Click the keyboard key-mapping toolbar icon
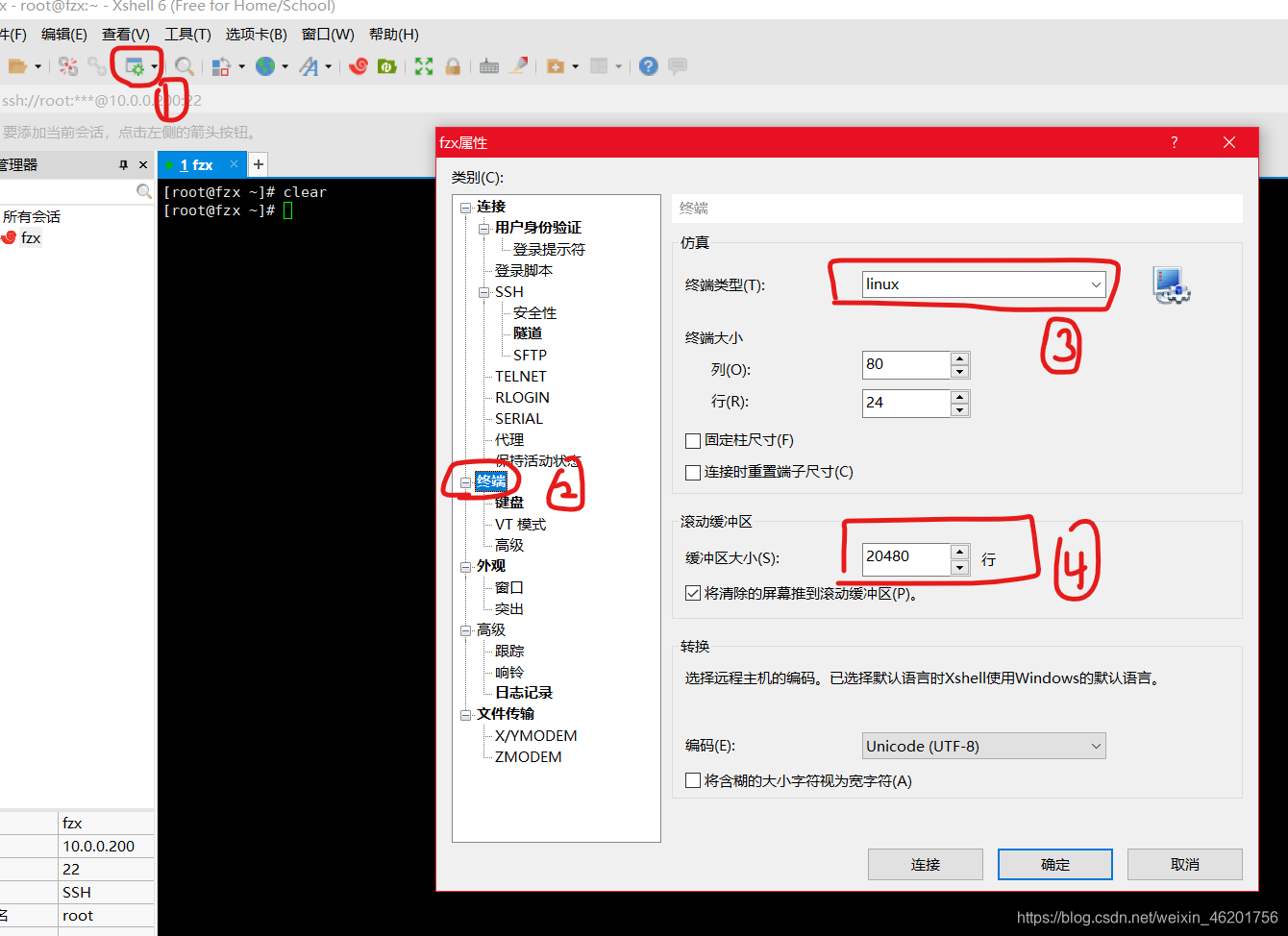This screenshot has height=936, width=1288. coord(489,66)
